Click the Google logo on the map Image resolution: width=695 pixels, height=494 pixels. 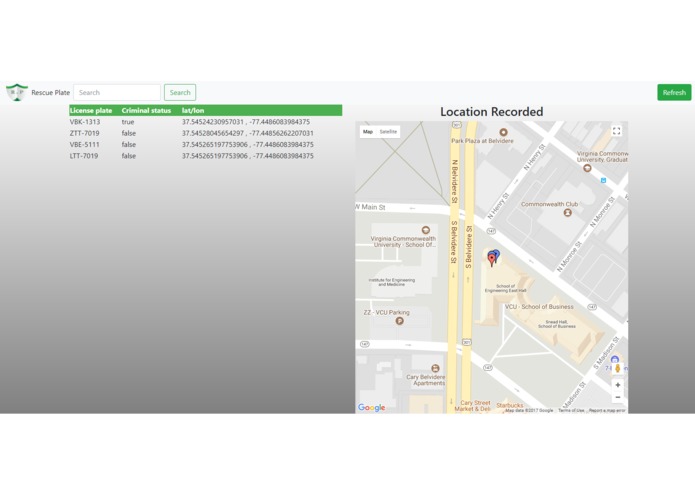[371, 408]
